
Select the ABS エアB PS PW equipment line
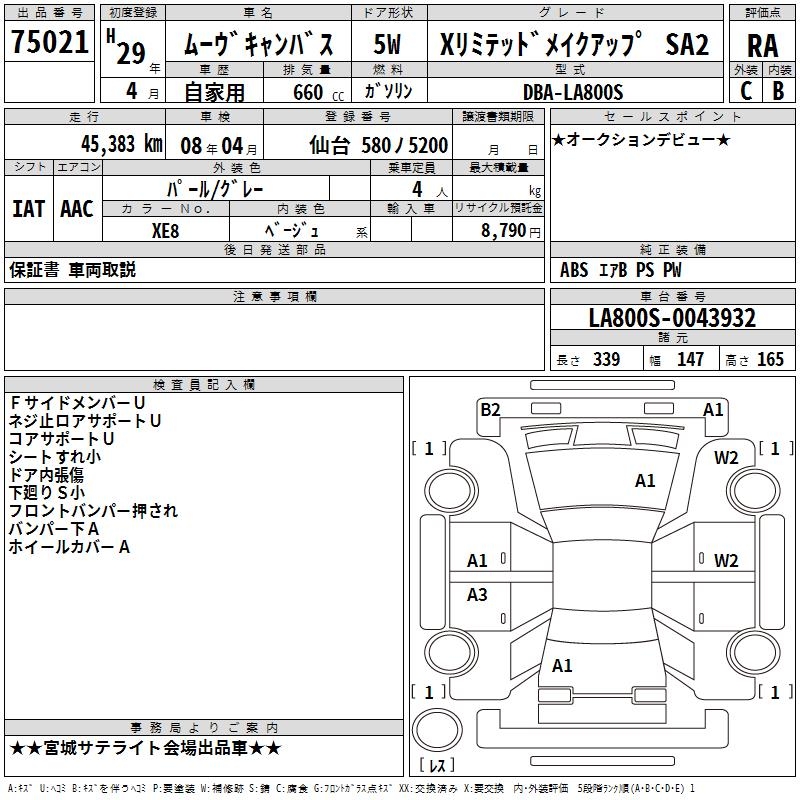coord(620,270)
